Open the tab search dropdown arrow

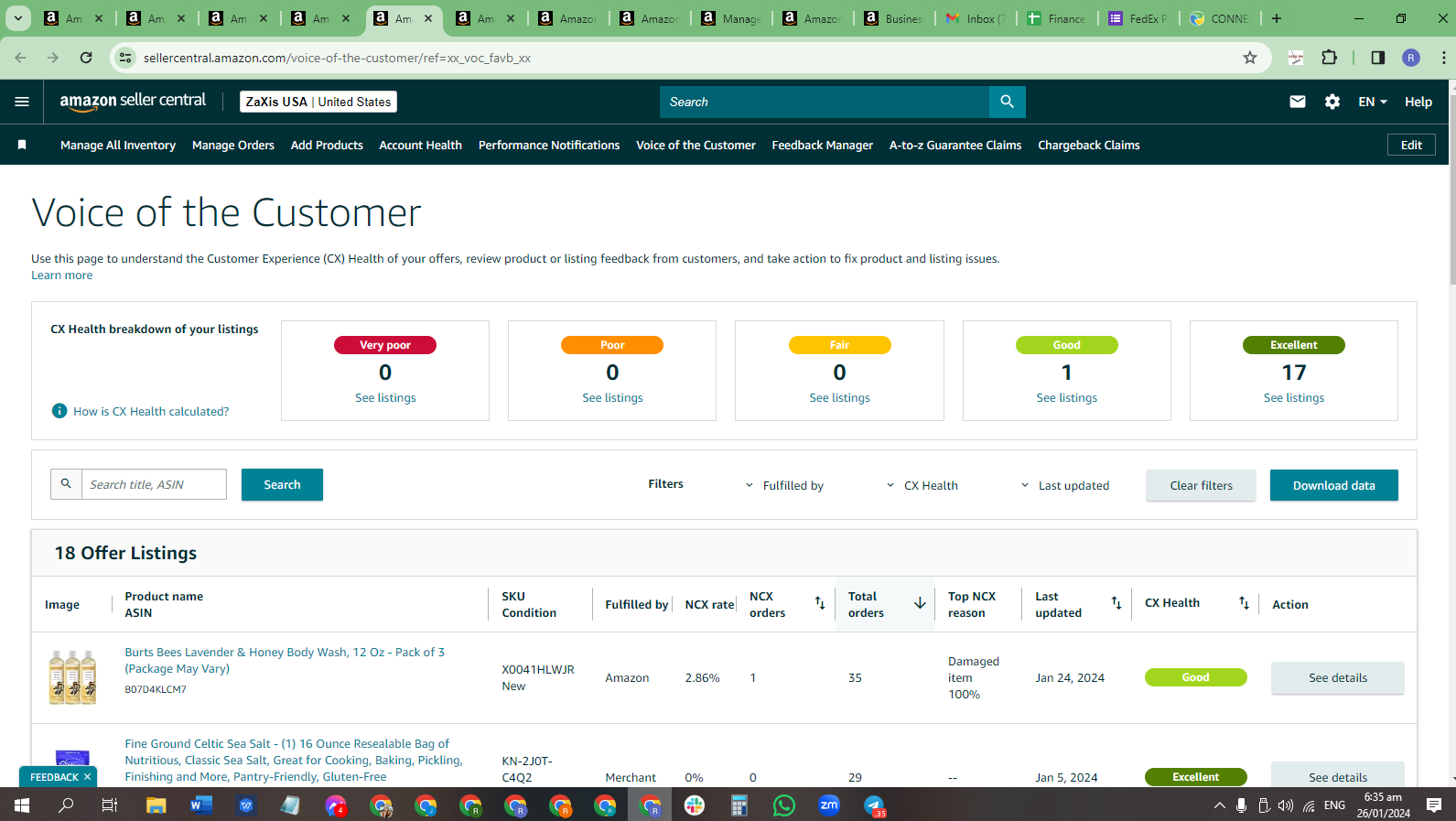pyautogui.click(x=17, y=18)
